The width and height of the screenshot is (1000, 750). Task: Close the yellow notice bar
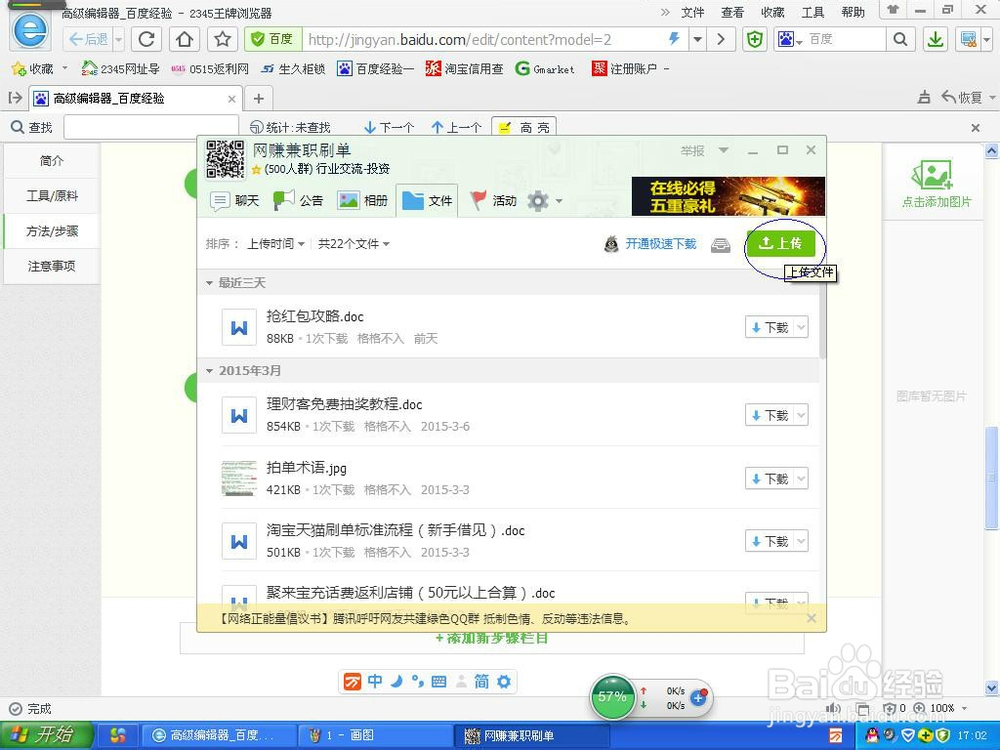811,618
